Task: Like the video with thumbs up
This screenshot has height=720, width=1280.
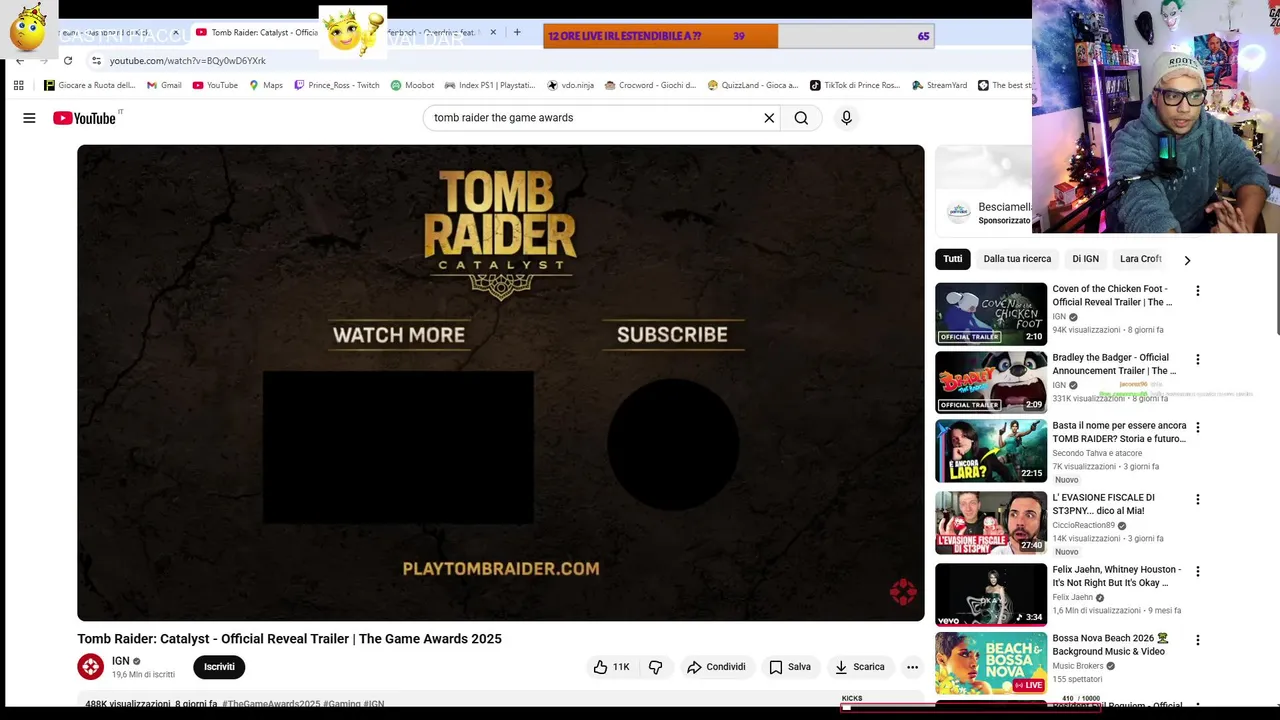Action: coord(611,667)
